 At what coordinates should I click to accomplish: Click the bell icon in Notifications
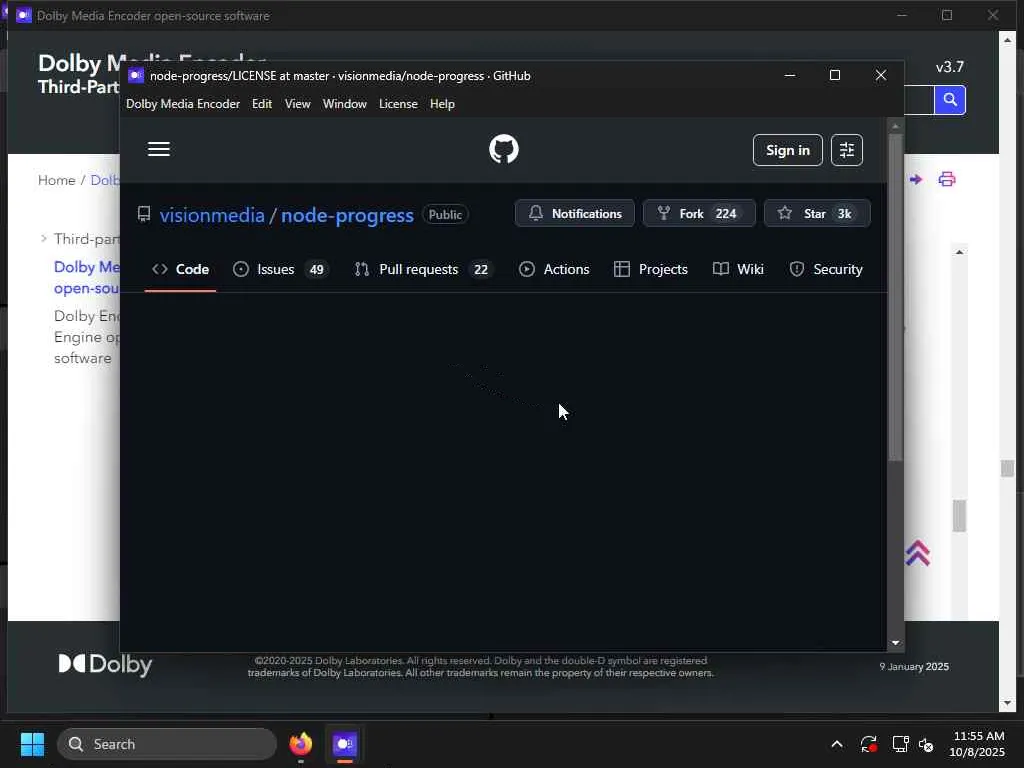coord(536,213)
